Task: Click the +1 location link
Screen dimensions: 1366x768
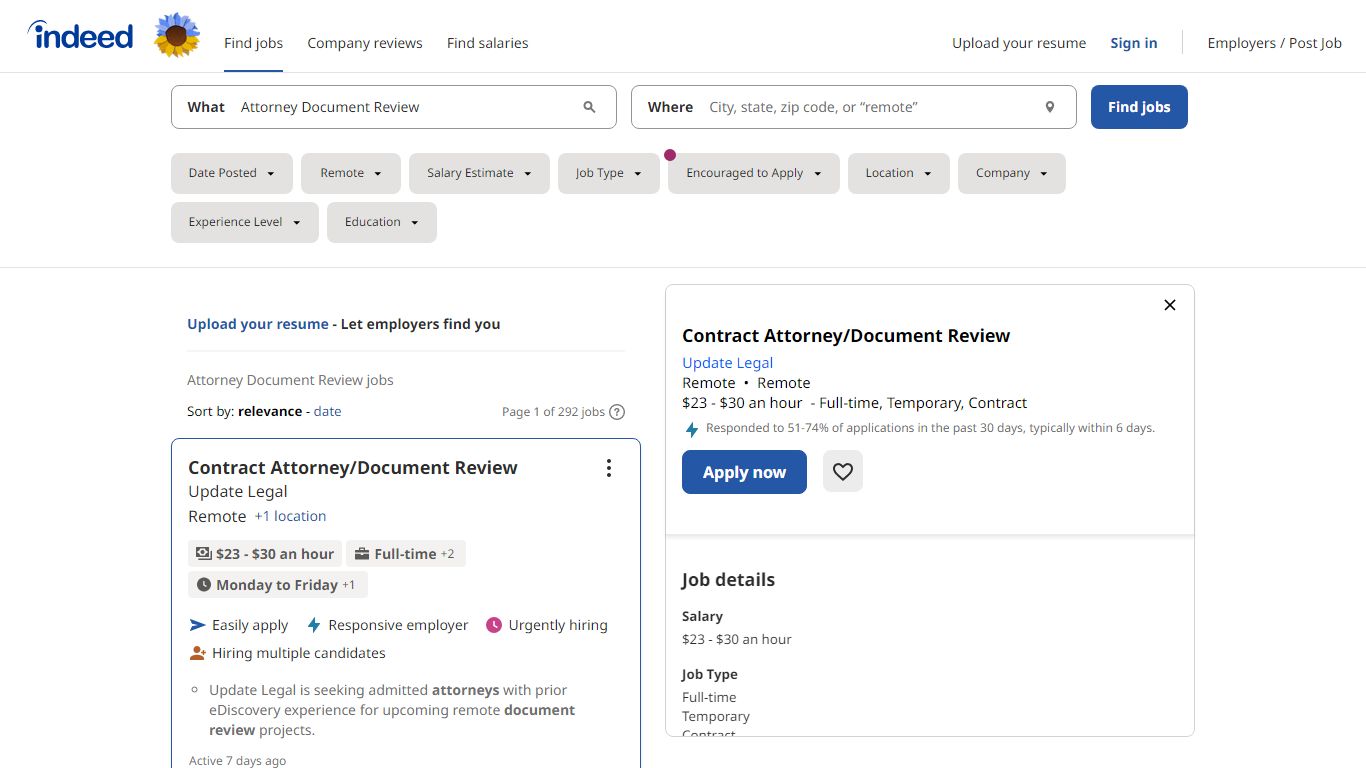Action: click(290, 516)
